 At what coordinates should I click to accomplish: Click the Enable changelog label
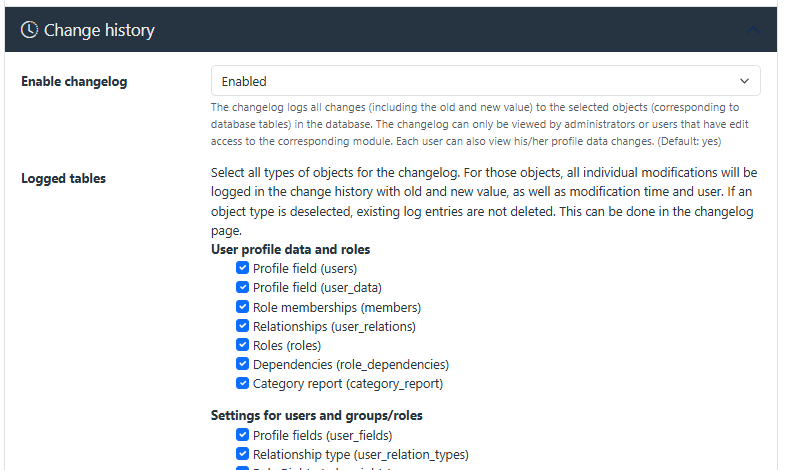click(74, 81)
